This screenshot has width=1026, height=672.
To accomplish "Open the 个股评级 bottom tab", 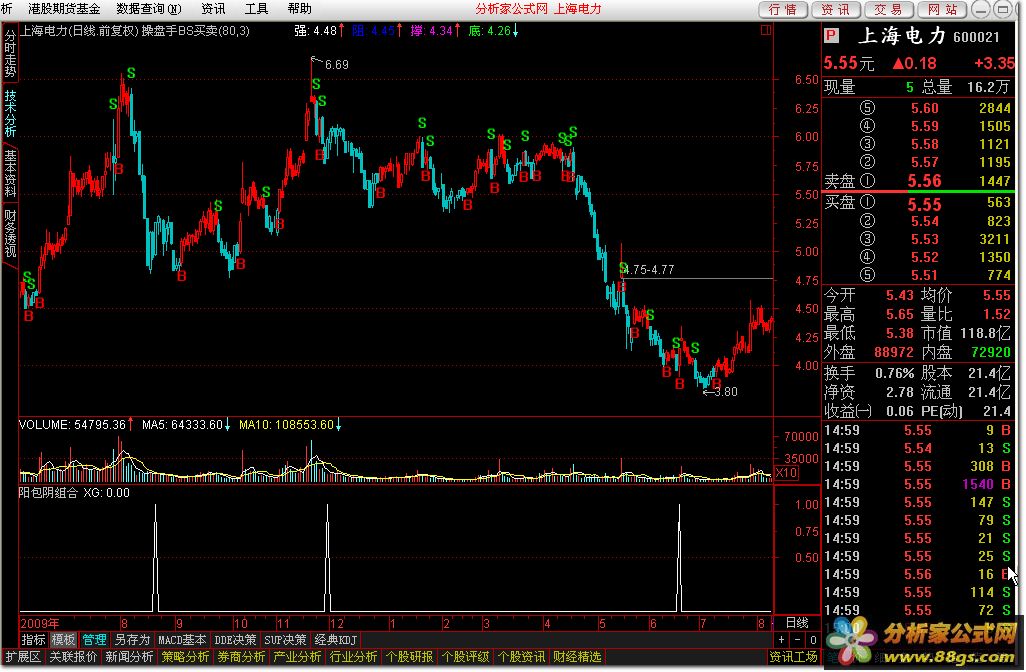I will [465, 657].
